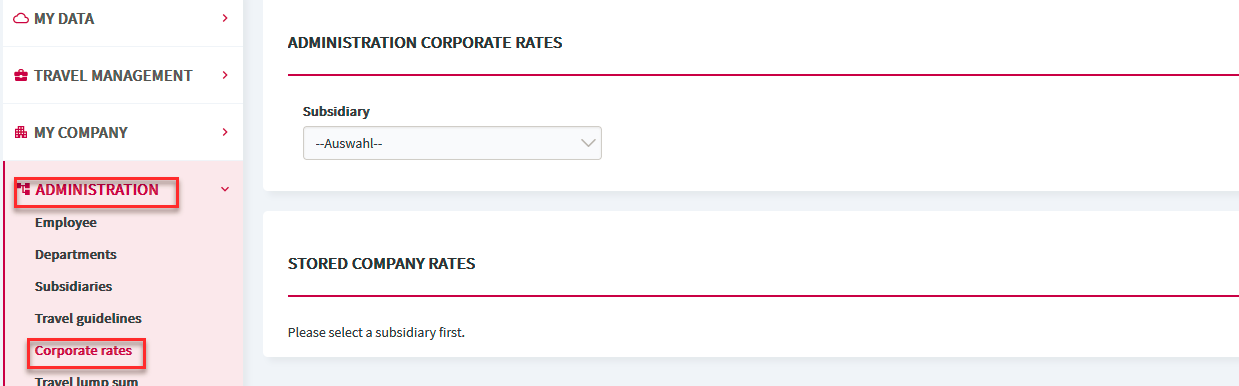
Task: Click the briefcase icon beside TRAVEL MANAGEMENT
Action: click(x=21, y=75)
